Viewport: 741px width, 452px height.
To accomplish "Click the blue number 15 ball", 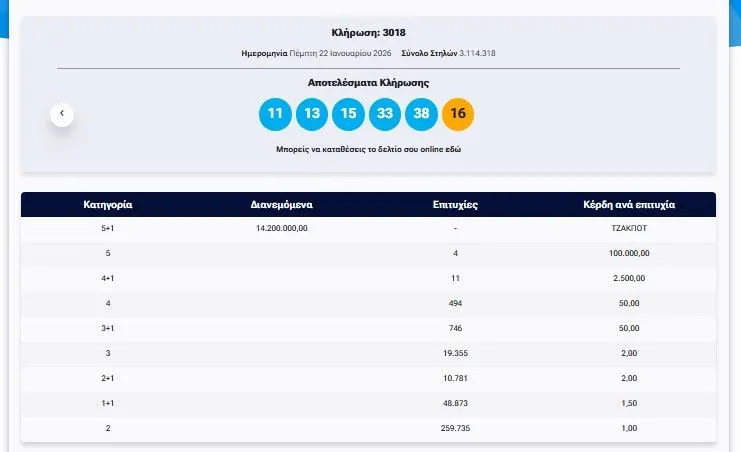I will coord(348,113).
